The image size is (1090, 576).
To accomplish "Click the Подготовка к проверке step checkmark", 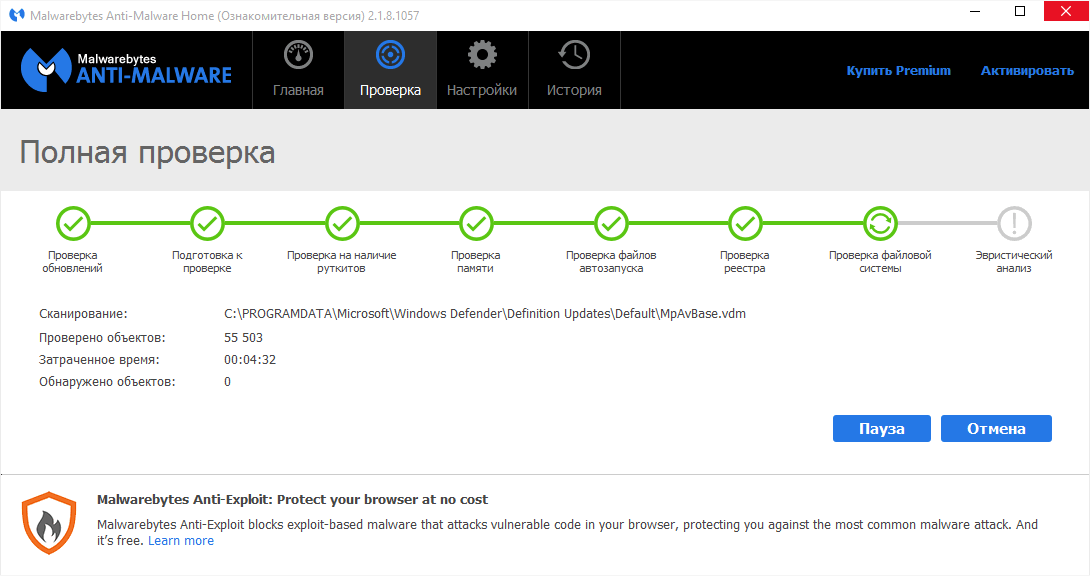I will [207, 224].
